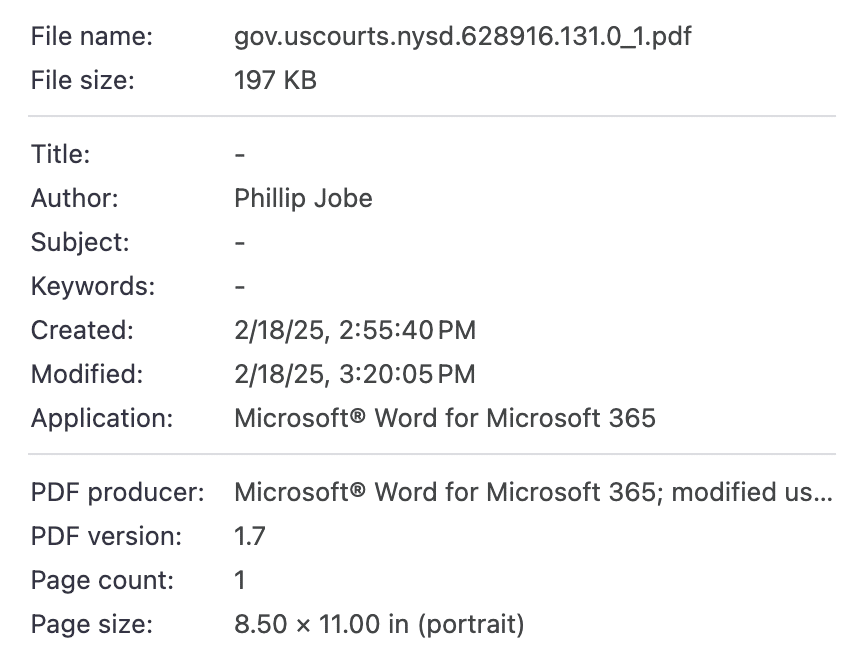Click the "Created:" label
This screenshot has height=656, width=846.
pyautogui.click(x=82, y=330)
